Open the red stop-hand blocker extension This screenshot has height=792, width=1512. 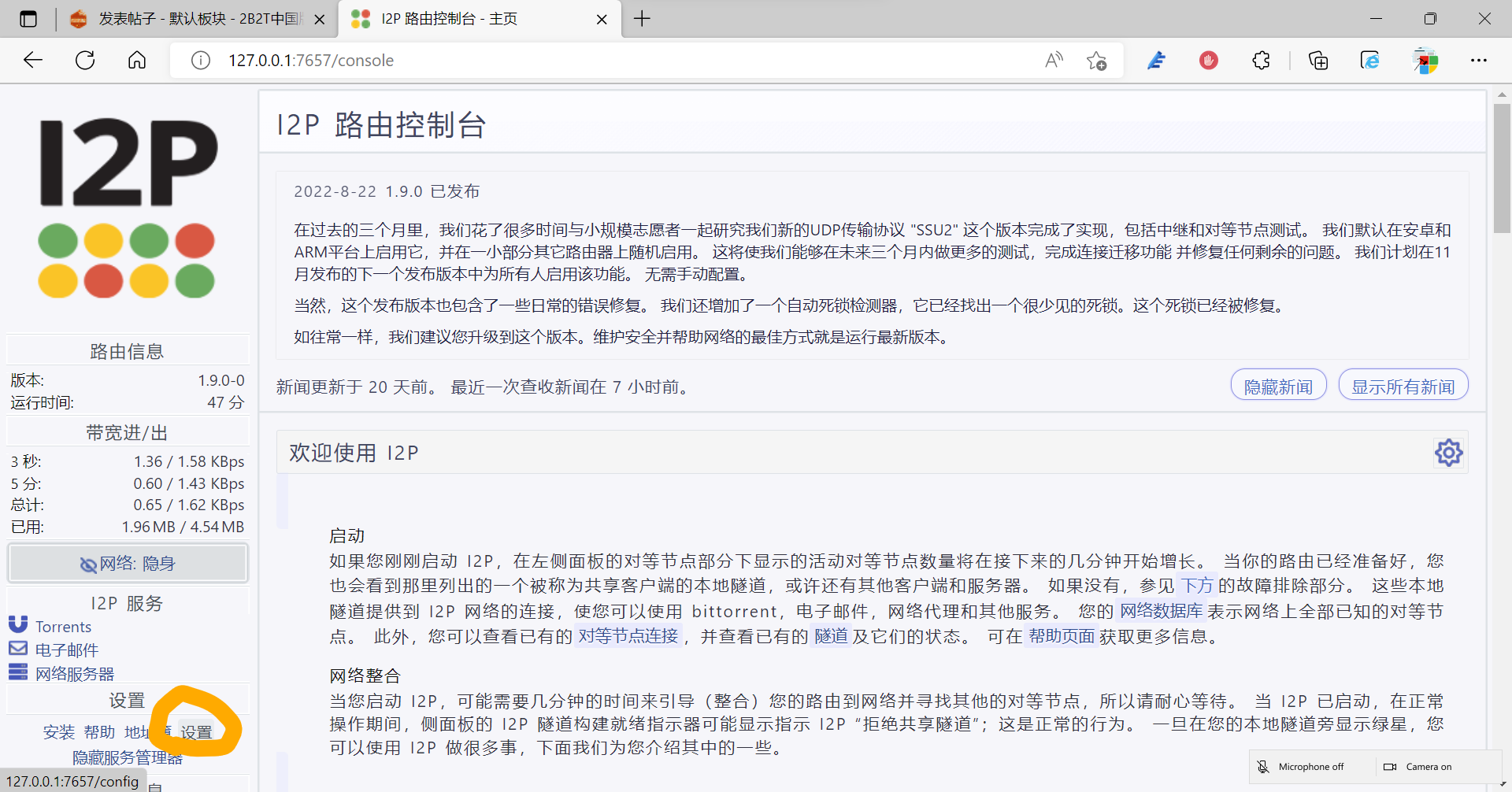1209,60
